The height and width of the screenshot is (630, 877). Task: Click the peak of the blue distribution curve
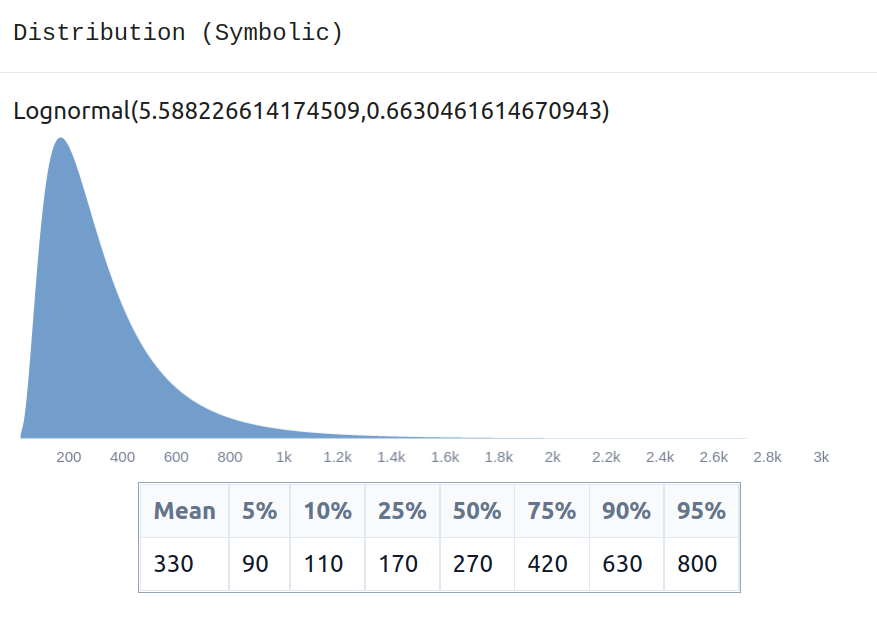click(60, 139)
